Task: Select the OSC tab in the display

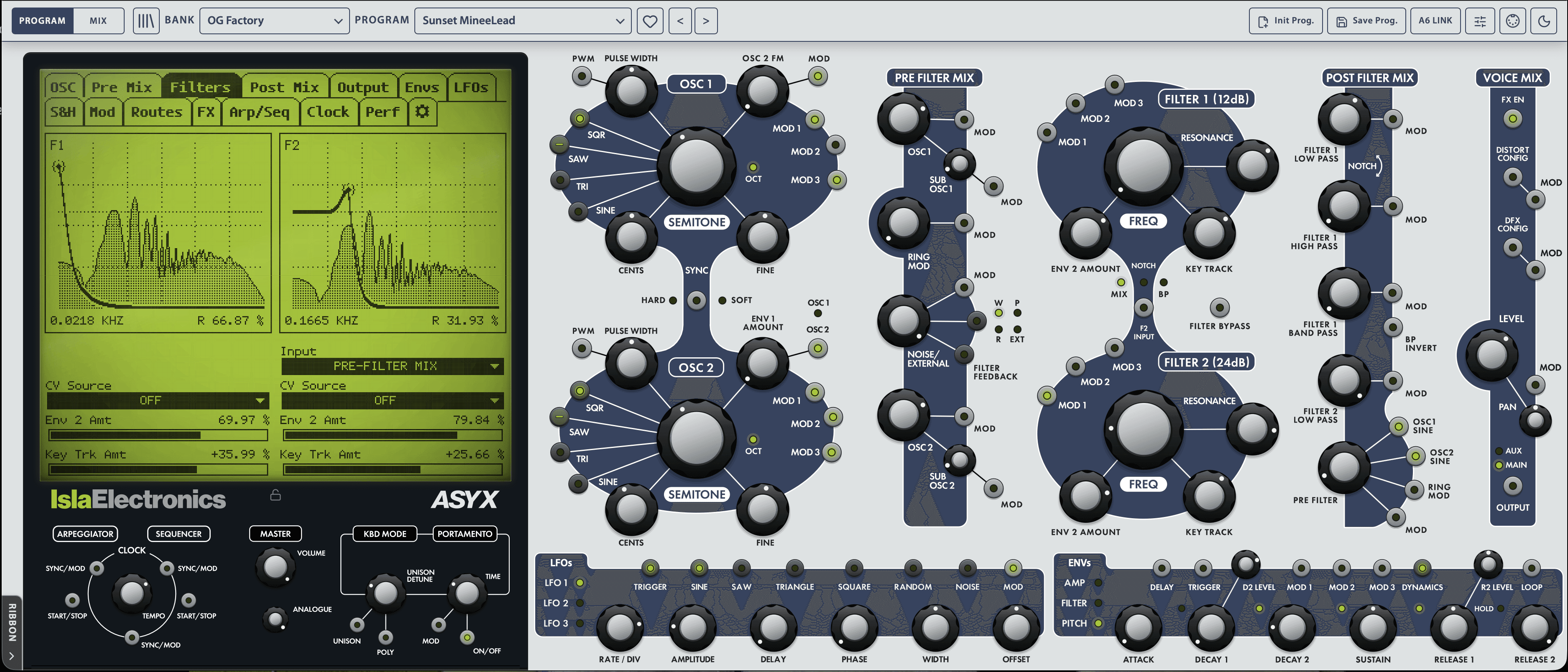Action: [x=63, y=88]
